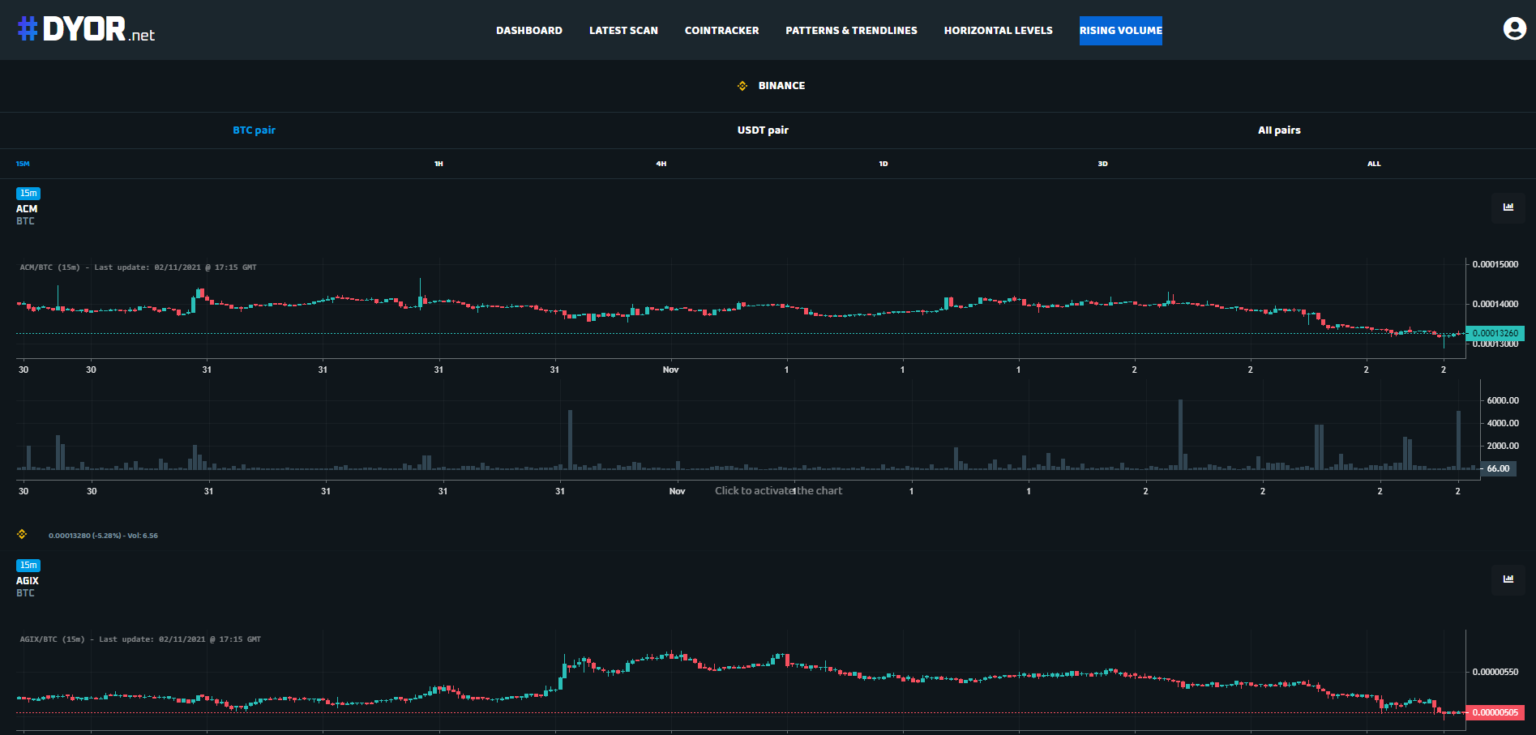1536x735 pixels.
Task: Select the ALL timeframe option
Action: coord(1373,163)
